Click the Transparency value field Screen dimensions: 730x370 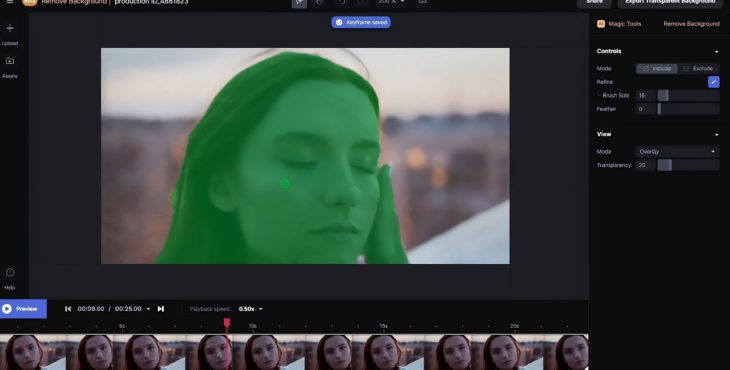[x=645, y=165]
